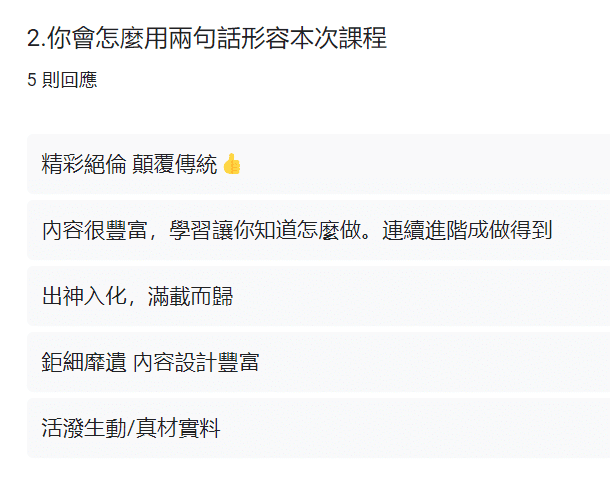The height and width of the screenshot is (488, 610).
Task: Click the phrase 出神入化
Action: 84,296
